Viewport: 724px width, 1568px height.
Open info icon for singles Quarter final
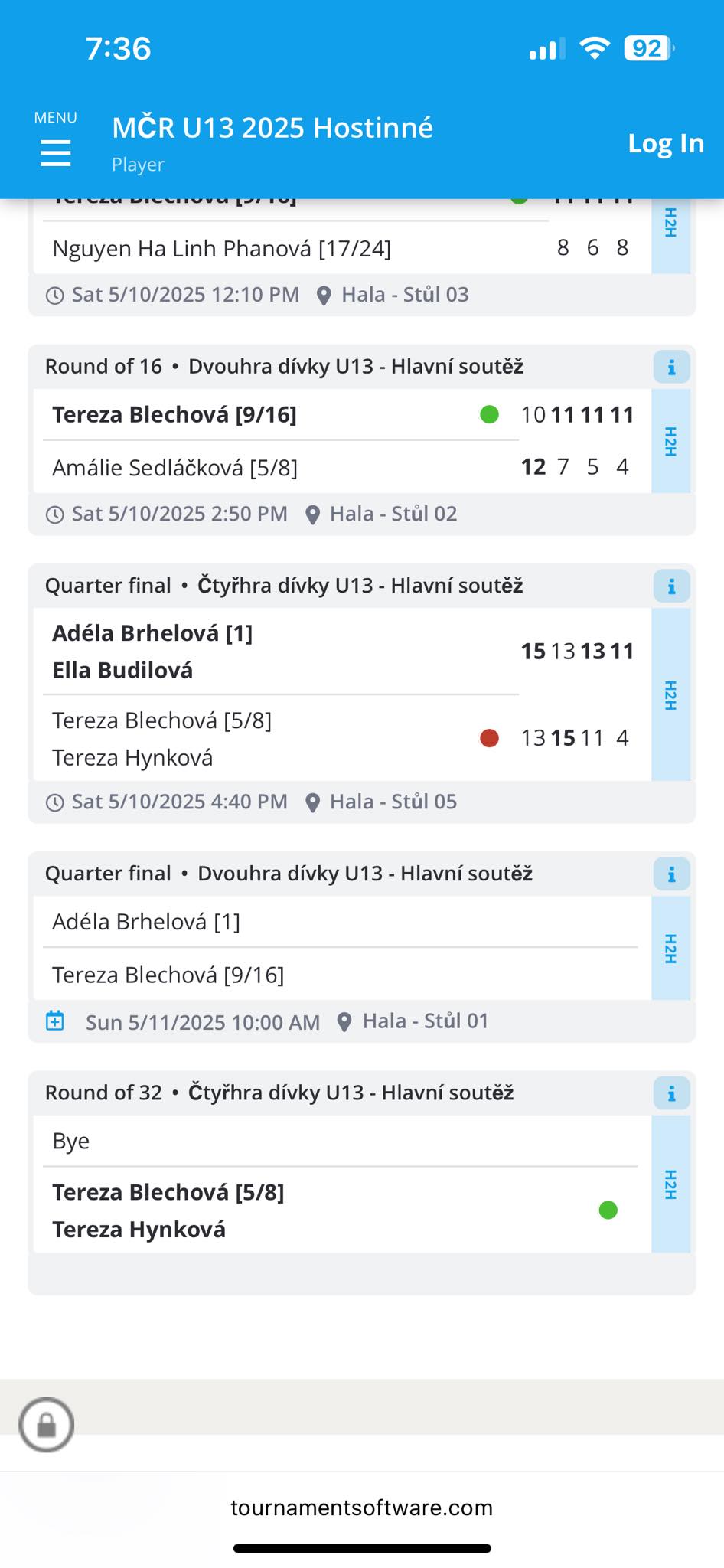tap(671, 874)
